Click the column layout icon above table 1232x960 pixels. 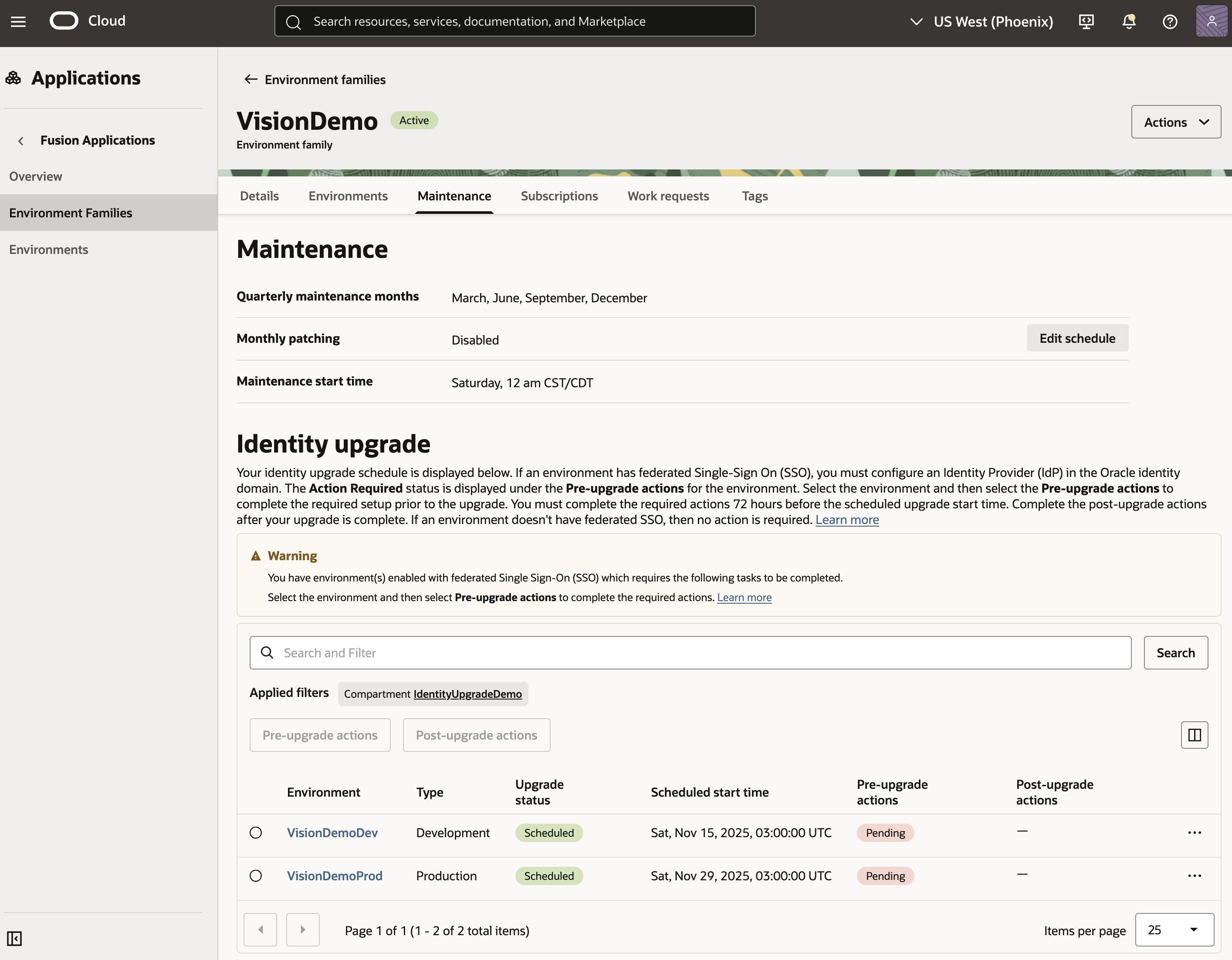[1194, 735]
